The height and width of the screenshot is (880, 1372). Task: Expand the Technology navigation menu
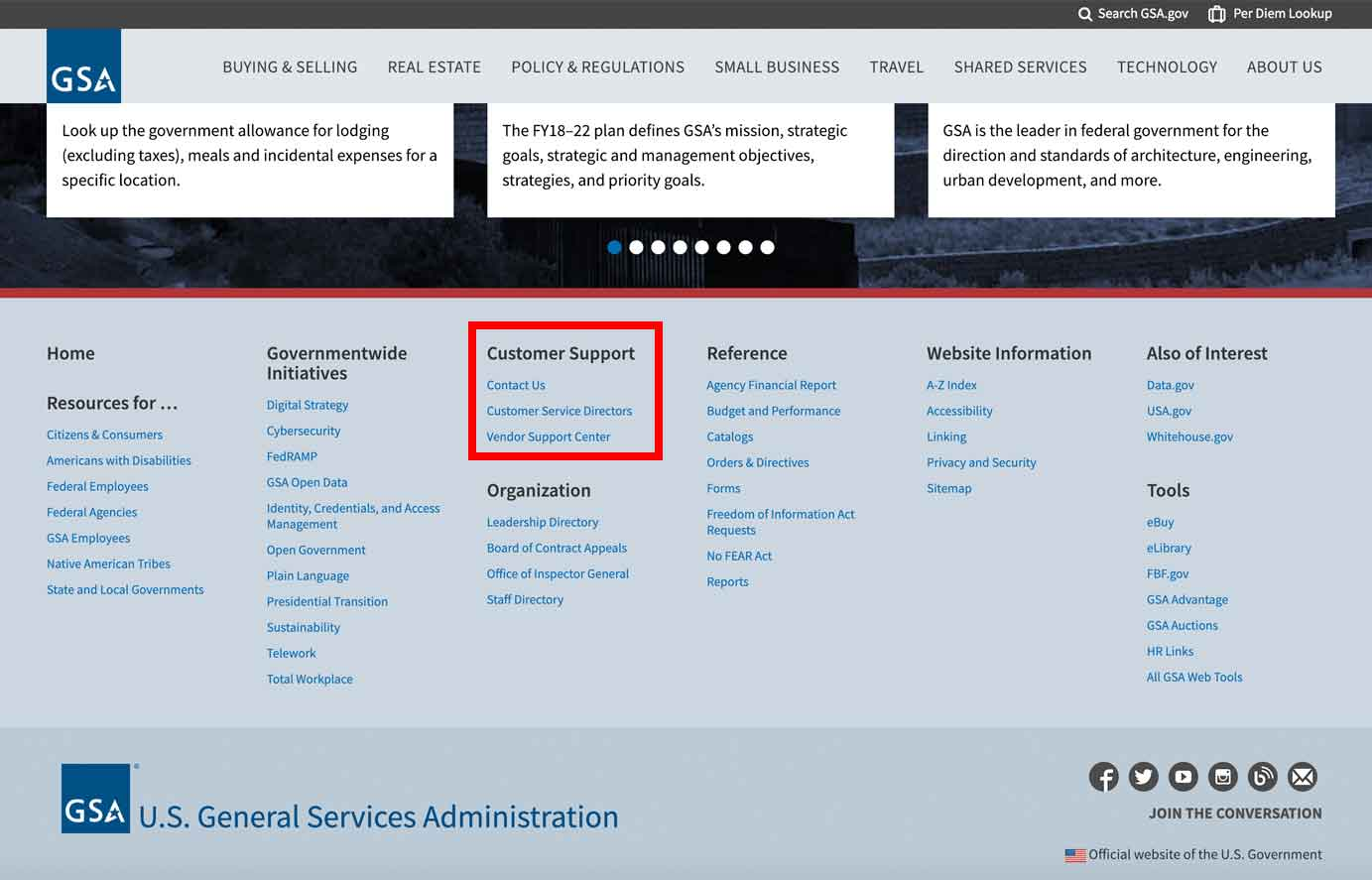point(1167,67)
